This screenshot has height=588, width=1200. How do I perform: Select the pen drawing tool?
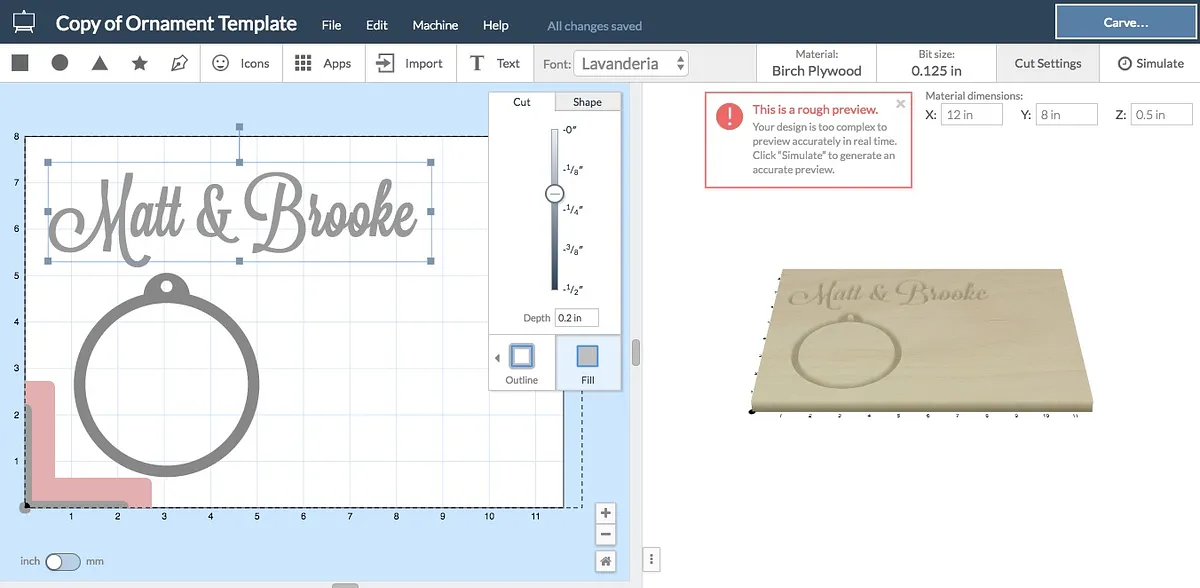pyautogui.click(x=179, y=63)
